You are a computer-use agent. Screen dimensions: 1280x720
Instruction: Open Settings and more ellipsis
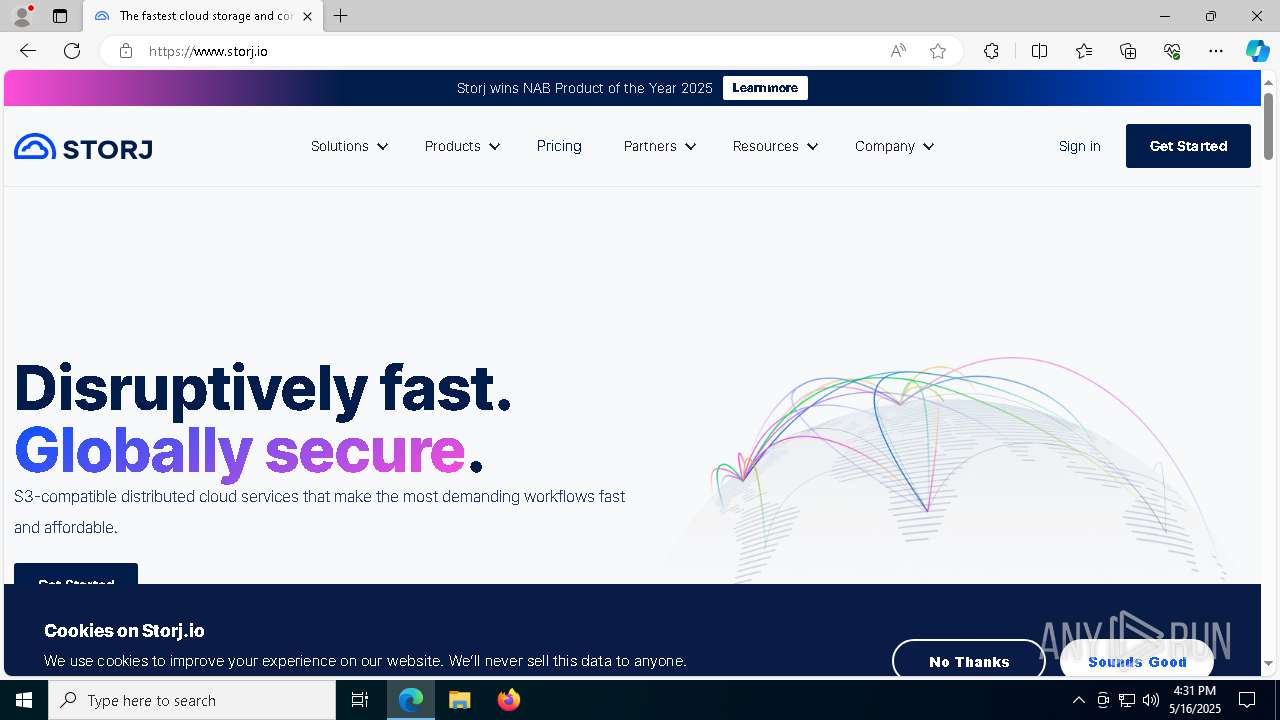tap(1216, 51)
